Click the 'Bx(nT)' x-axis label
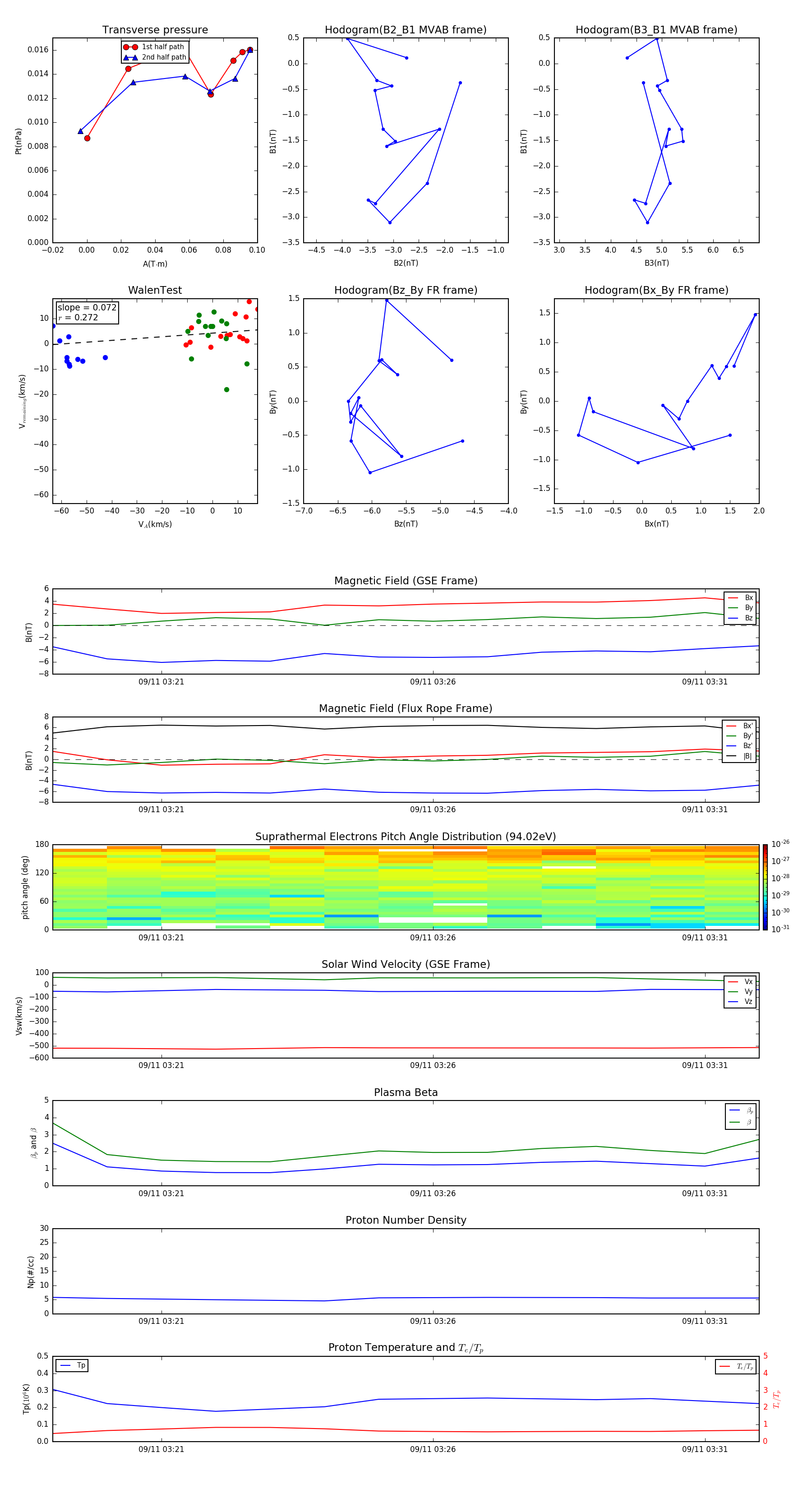This screenshot has width=812, height=1489. click(x=656, y=524)
